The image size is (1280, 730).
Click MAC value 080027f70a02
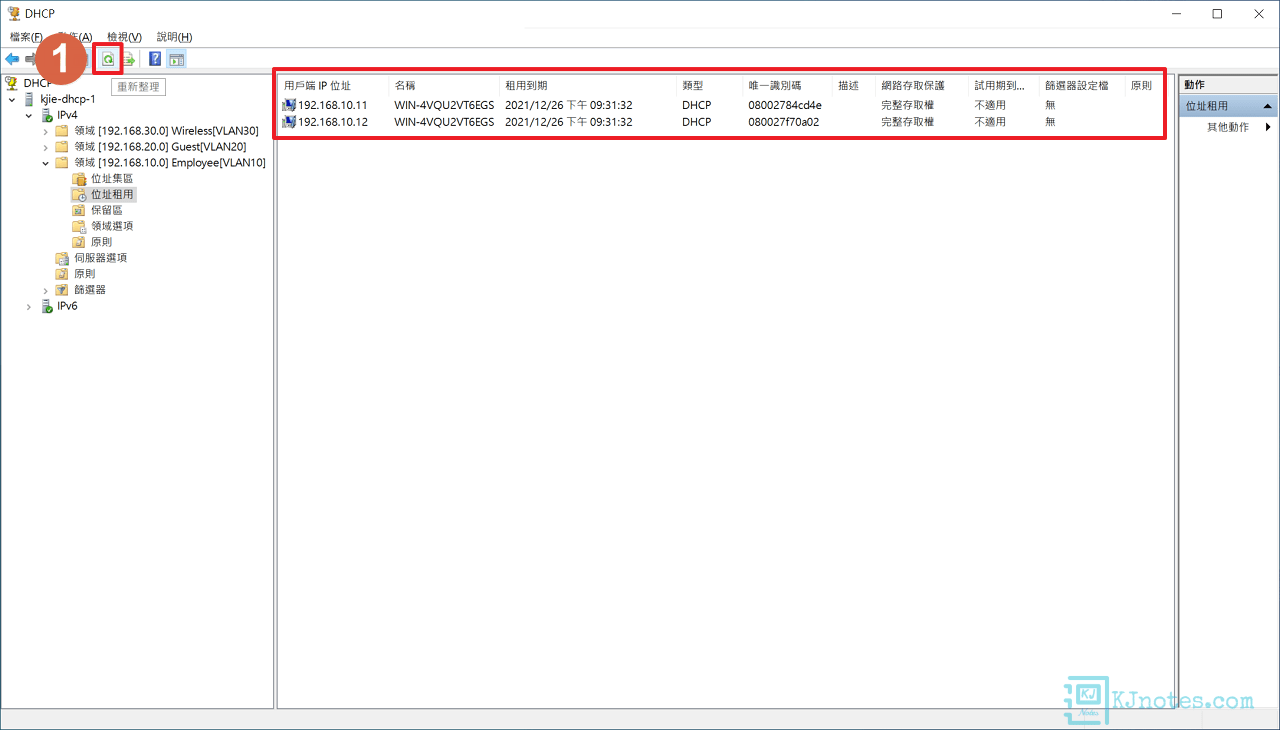click(784, 122)
